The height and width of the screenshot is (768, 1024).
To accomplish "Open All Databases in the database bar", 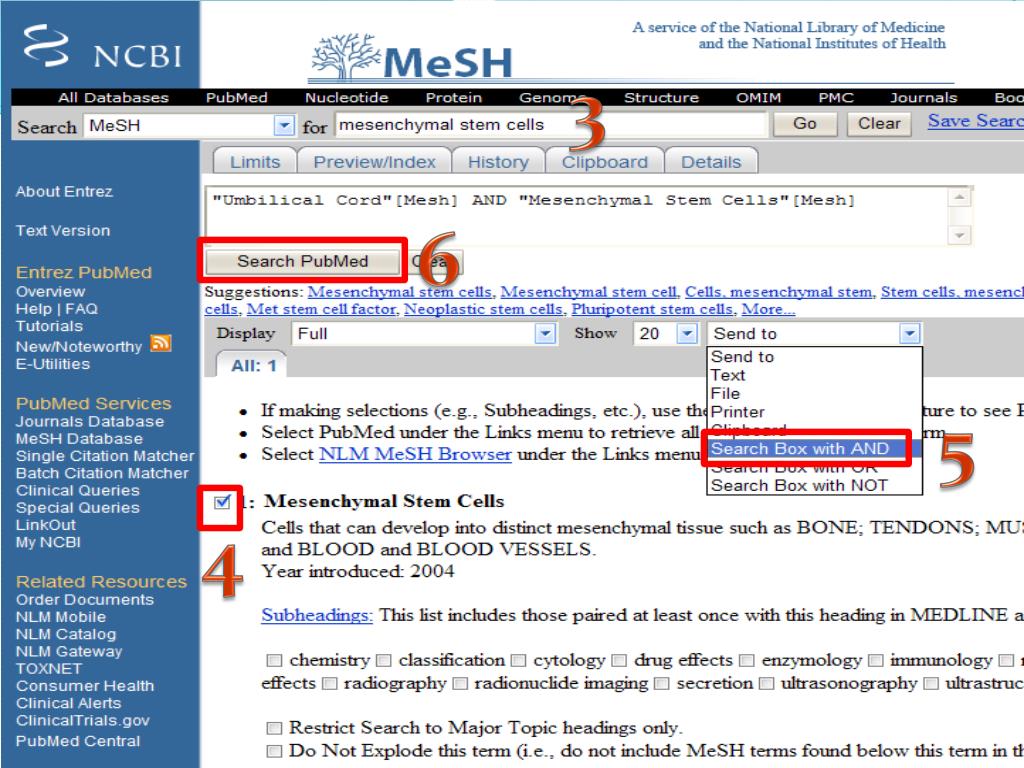I will pos(113,97).
